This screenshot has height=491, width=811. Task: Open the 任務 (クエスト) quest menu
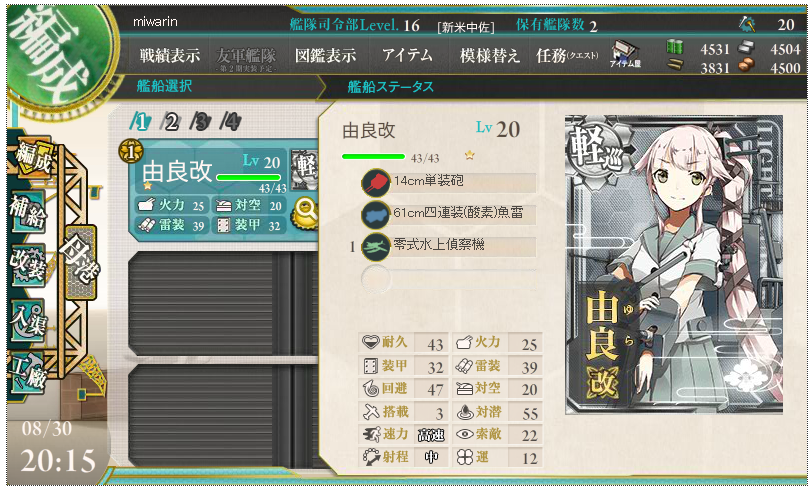(567, 55)
